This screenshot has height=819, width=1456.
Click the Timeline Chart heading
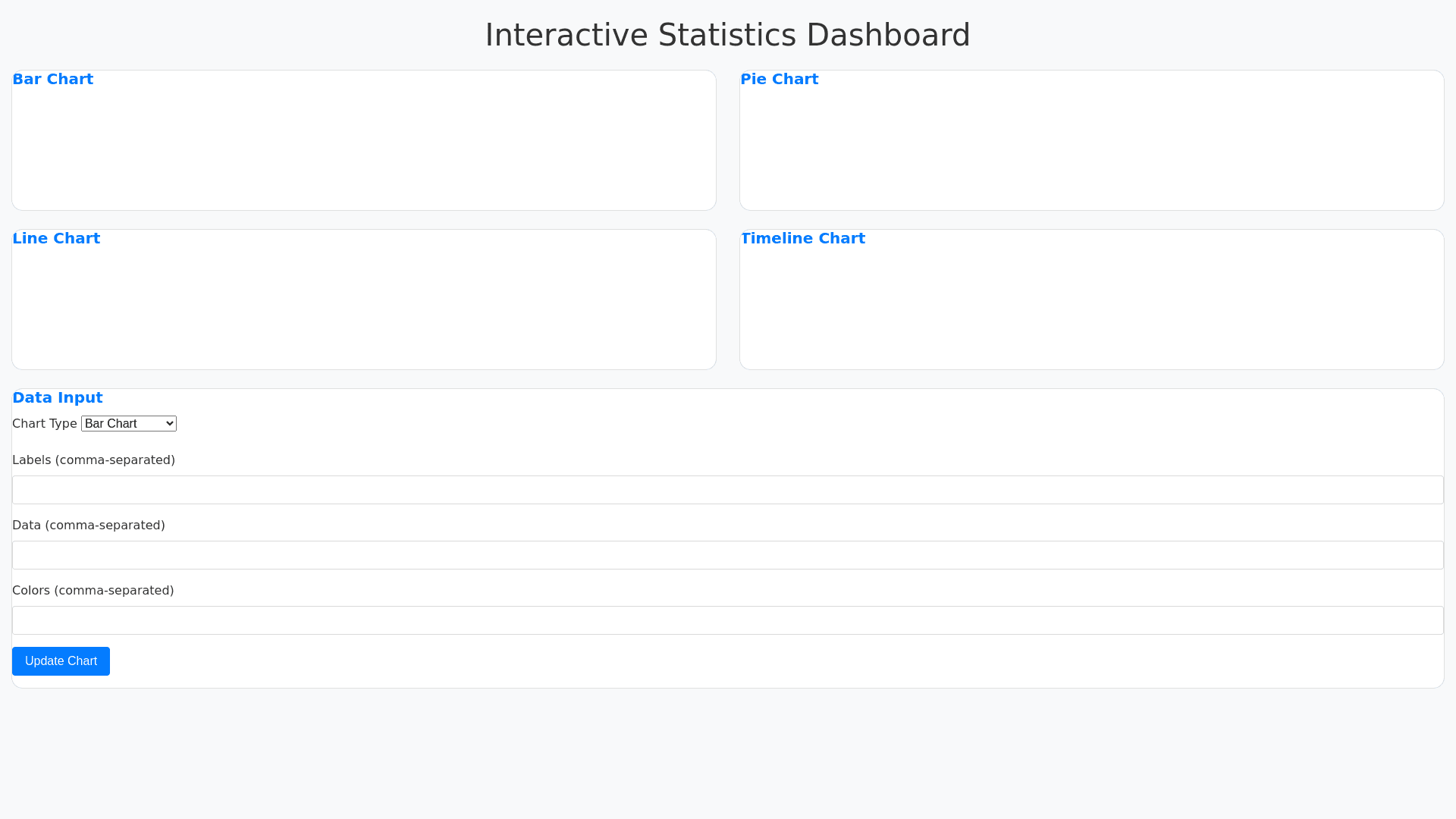point(803,239)
